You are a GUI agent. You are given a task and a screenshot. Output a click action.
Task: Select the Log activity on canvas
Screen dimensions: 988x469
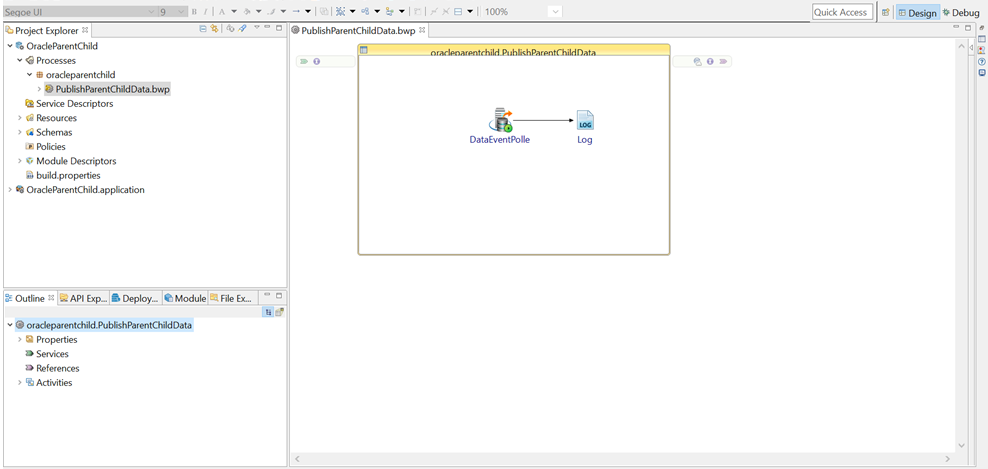585,121
